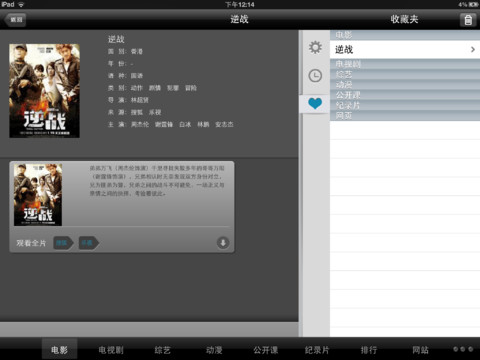Open watch history clock icon
This screenshot has height=360, width=480.
pos(315,76)
